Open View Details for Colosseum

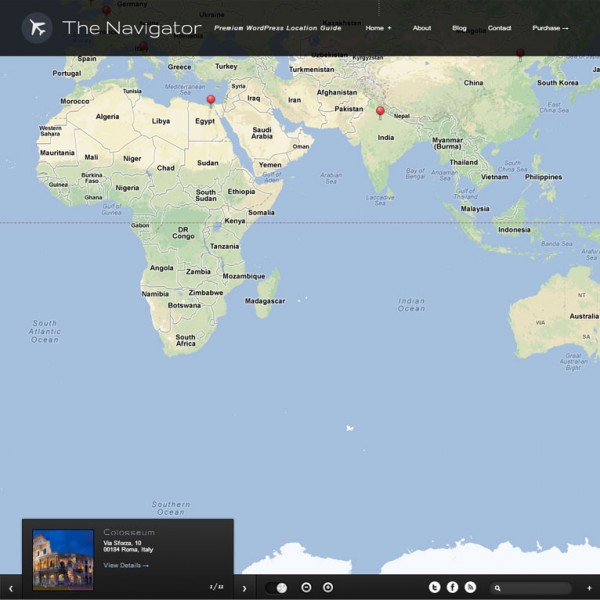pos(126,565)
